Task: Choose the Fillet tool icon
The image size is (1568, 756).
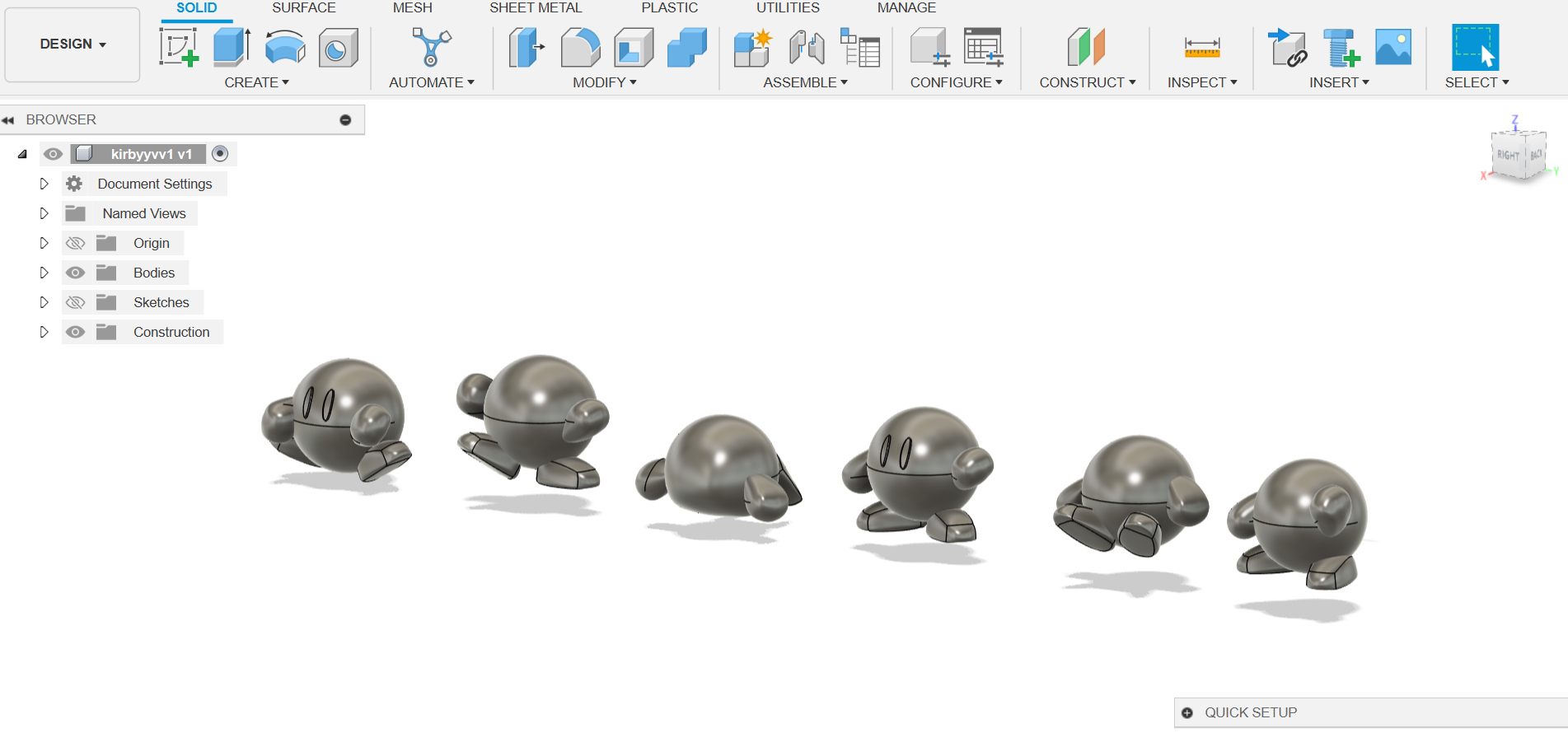Action: click(580, 47)
